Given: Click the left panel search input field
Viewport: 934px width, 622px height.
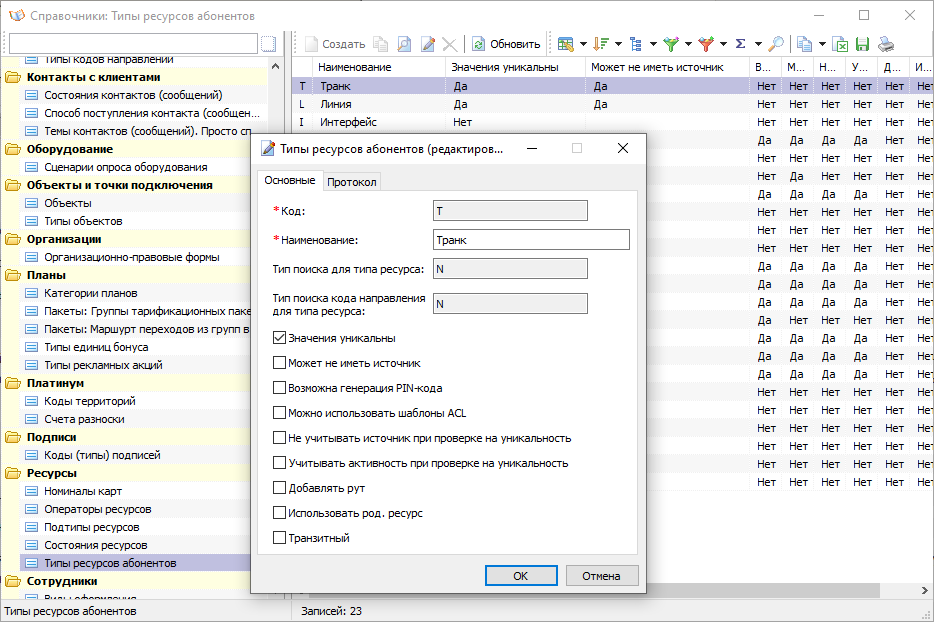Looking at the screenshot, I should pos(133,43).
